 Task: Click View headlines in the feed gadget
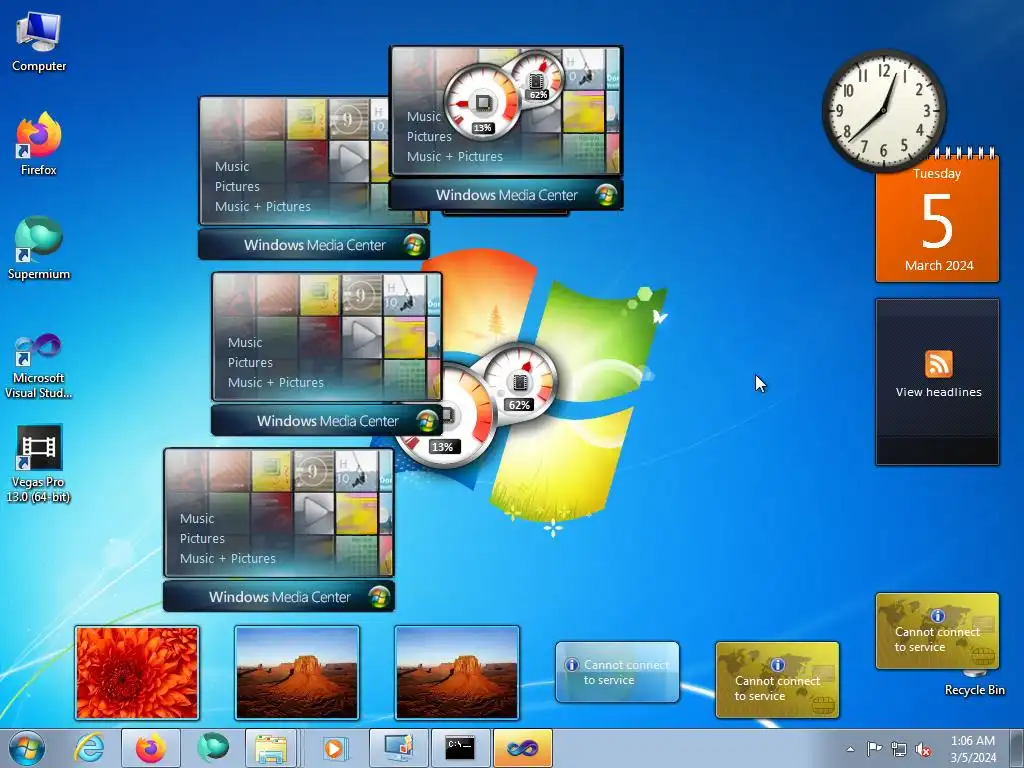(938, 392)
